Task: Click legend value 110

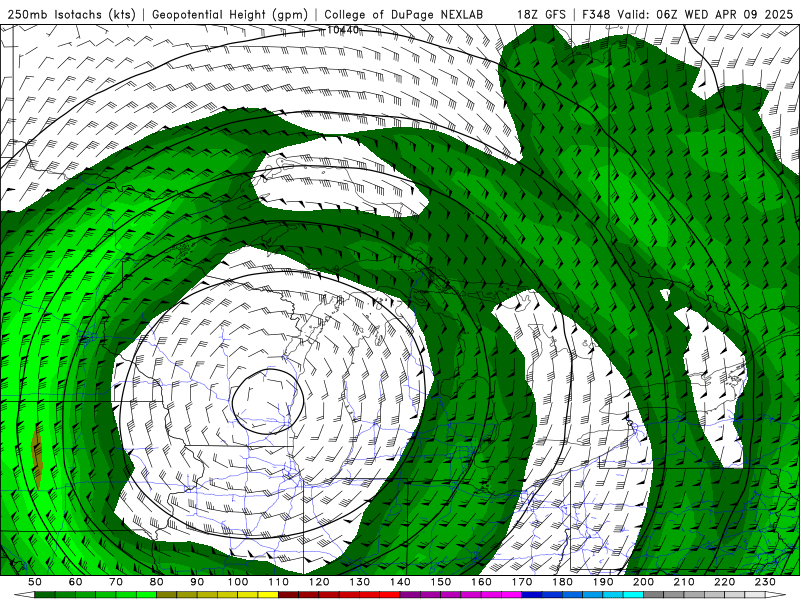Action: [279, 582]
